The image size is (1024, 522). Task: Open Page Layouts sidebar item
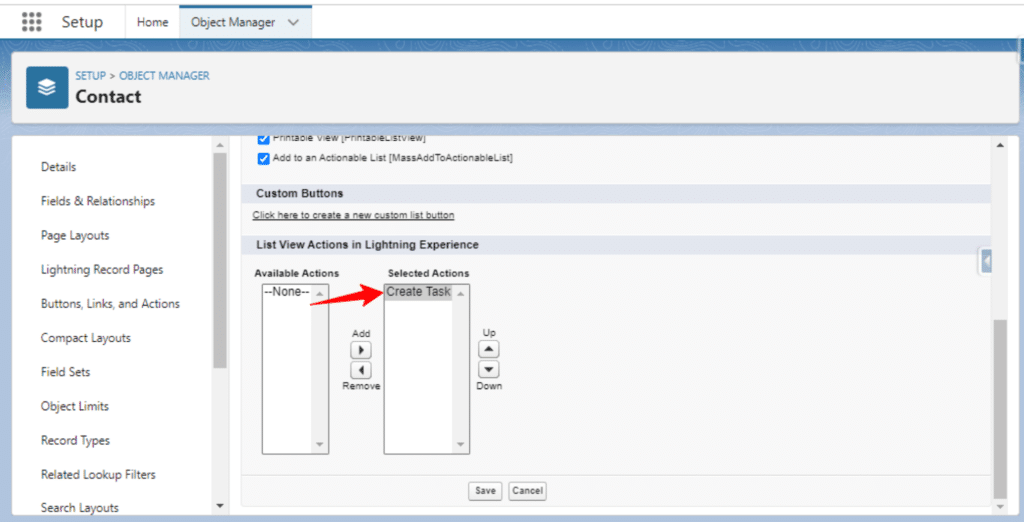(75, 235)
